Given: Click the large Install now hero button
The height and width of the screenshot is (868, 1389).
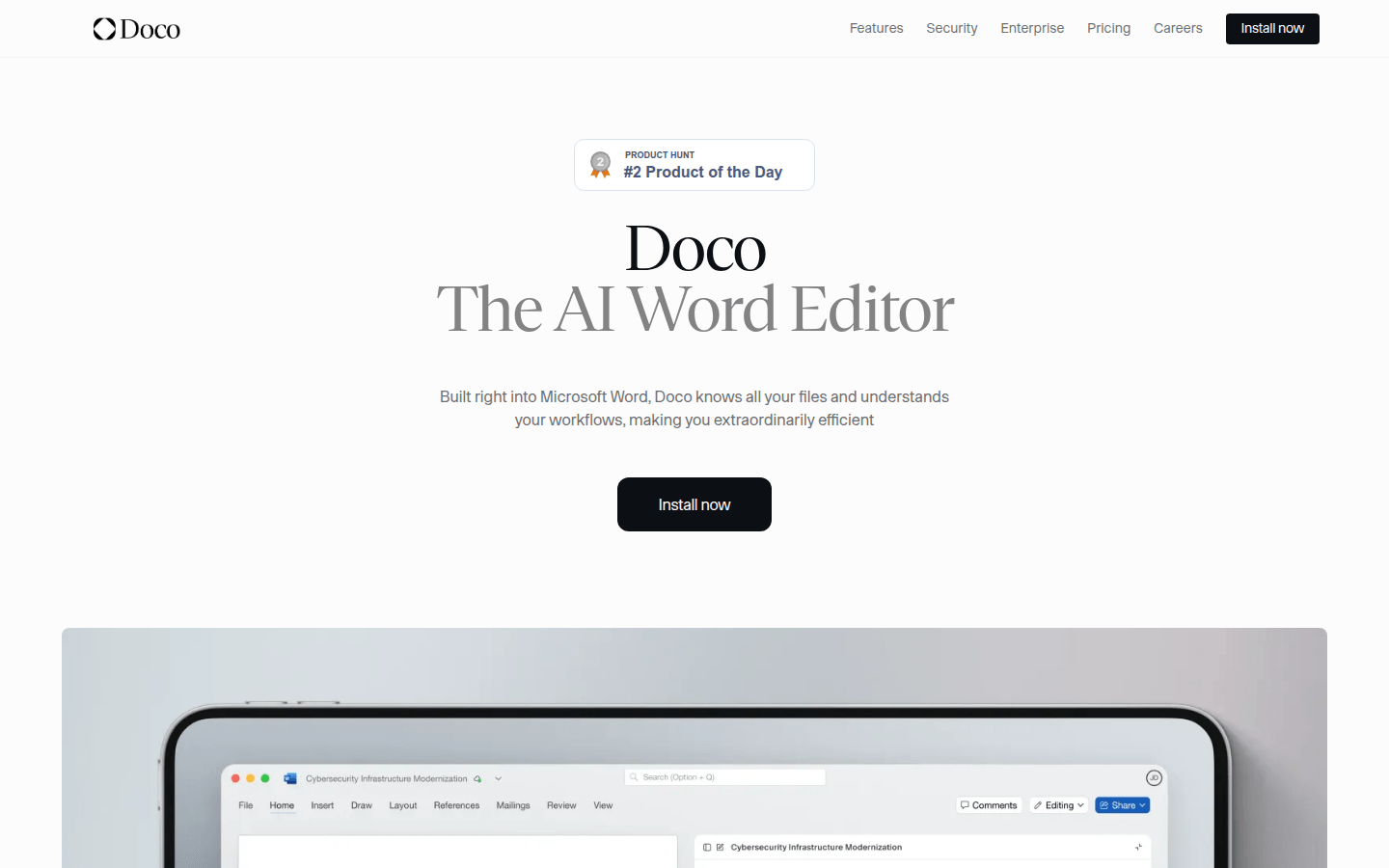Looking at the screenshot, I should point(694,504).
